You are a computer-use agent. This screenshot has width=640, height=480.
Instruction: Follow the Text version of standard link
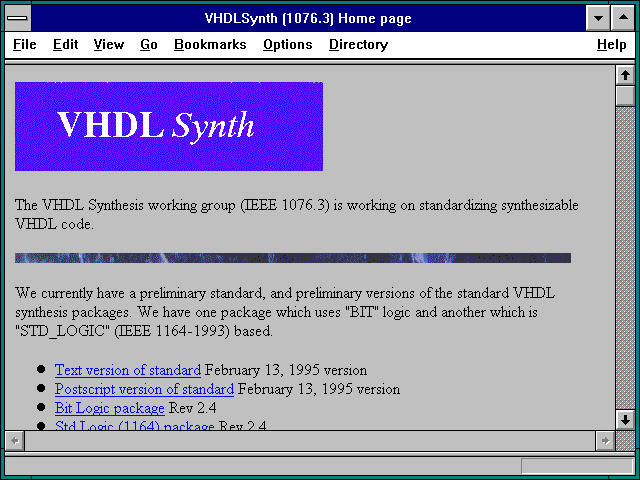coord(128,370)
